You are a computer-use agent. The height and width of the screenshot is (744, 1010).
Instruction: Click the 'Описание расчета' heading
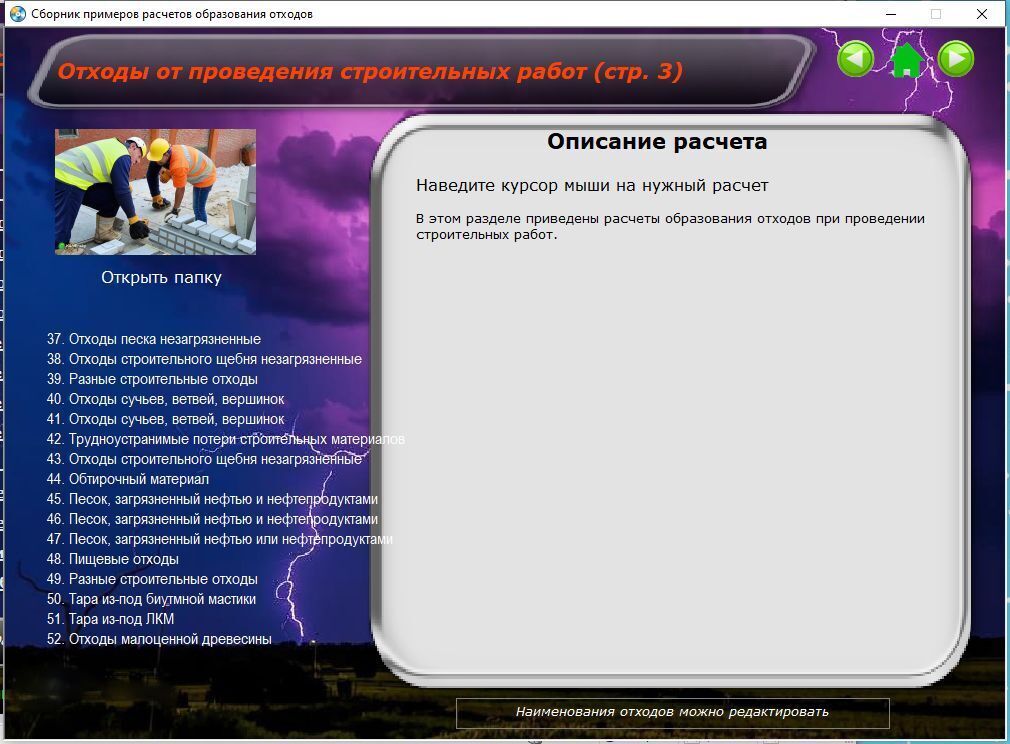coord(657,141)
